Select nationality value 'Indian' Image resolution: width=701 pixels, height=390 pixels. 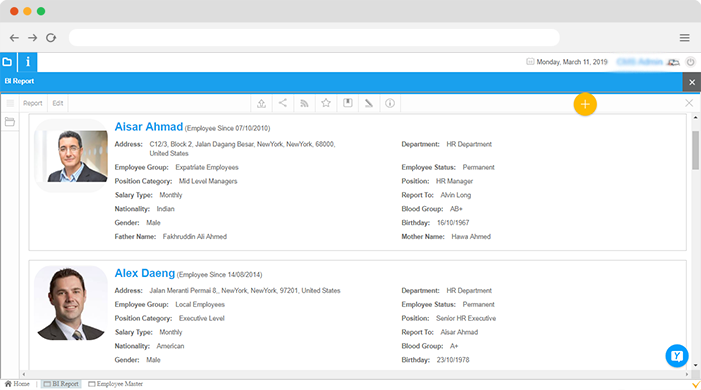coord(165,209)
